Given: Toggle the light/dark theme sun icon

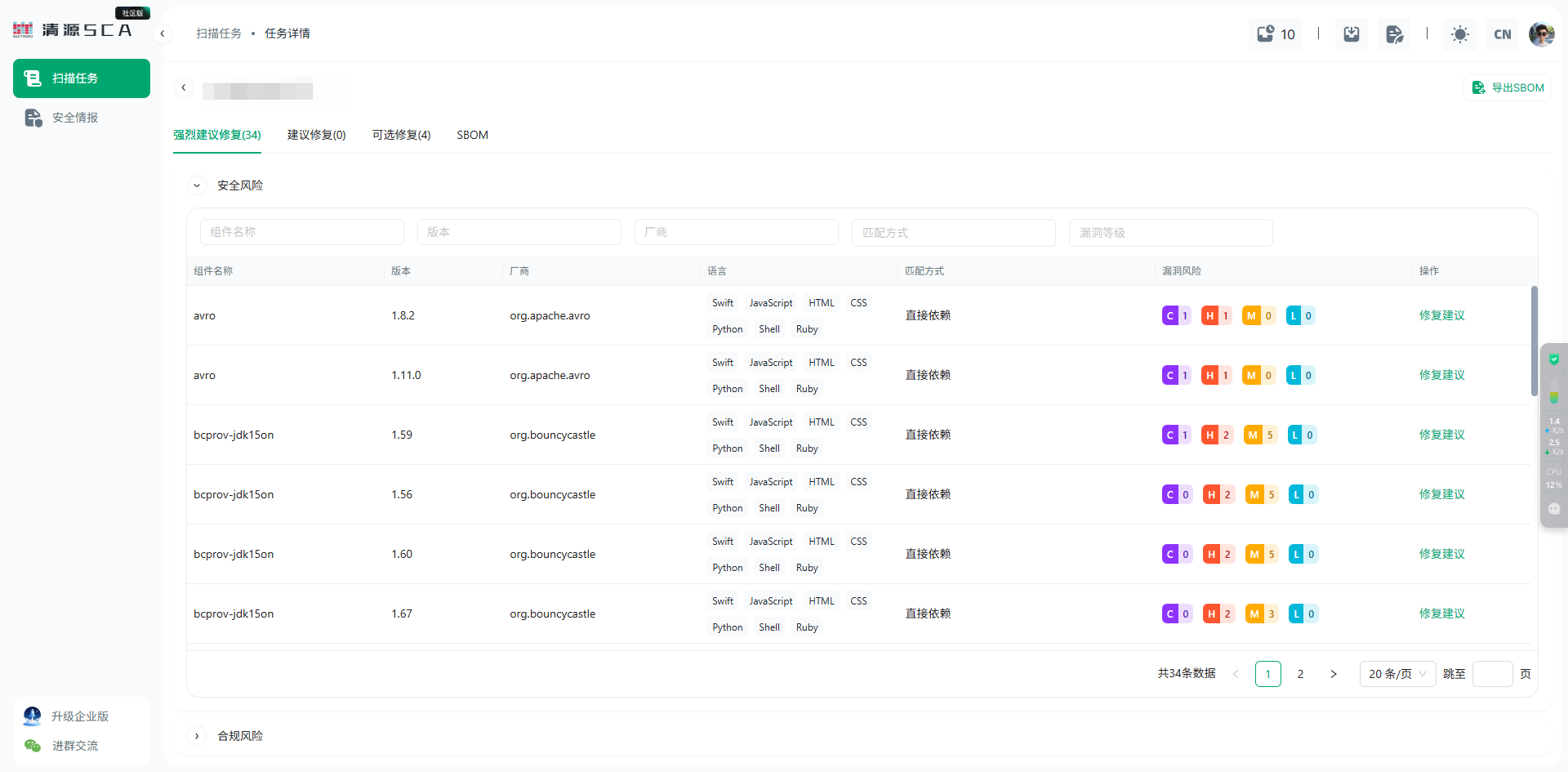Looking at the screenshot, I should [x=1459, y=34].
